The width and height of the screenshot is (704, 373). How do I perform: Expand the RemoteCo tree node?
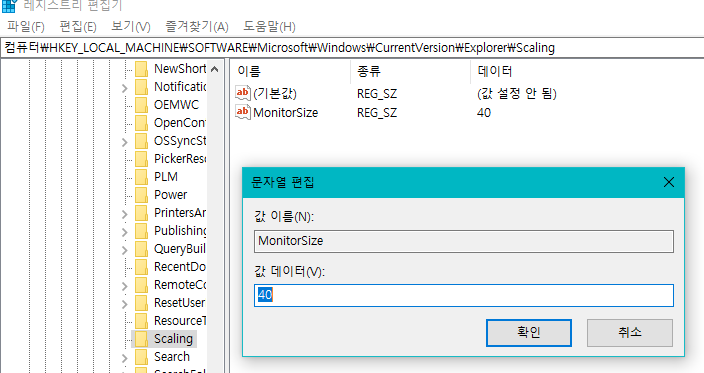[x=125, y=286]
